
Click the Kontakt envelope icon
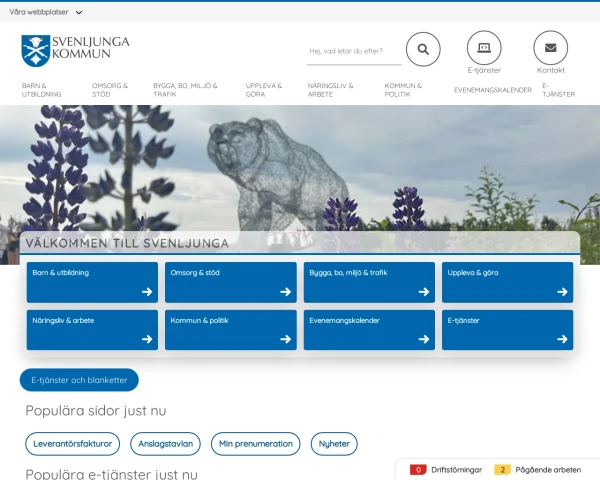[550, 48]
